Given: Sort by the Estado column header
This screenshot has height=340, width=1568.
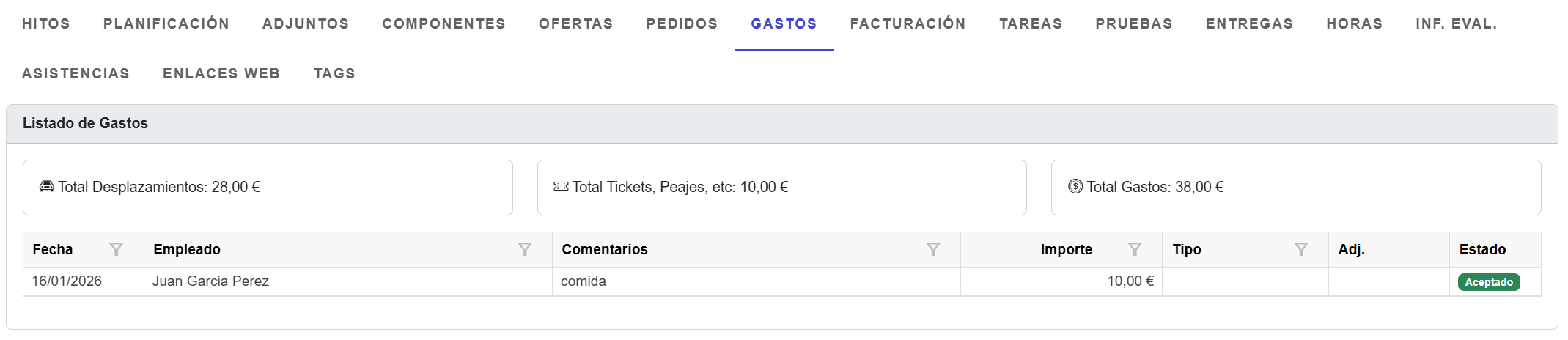Looking at the screenshot, I should [1482, 249].
